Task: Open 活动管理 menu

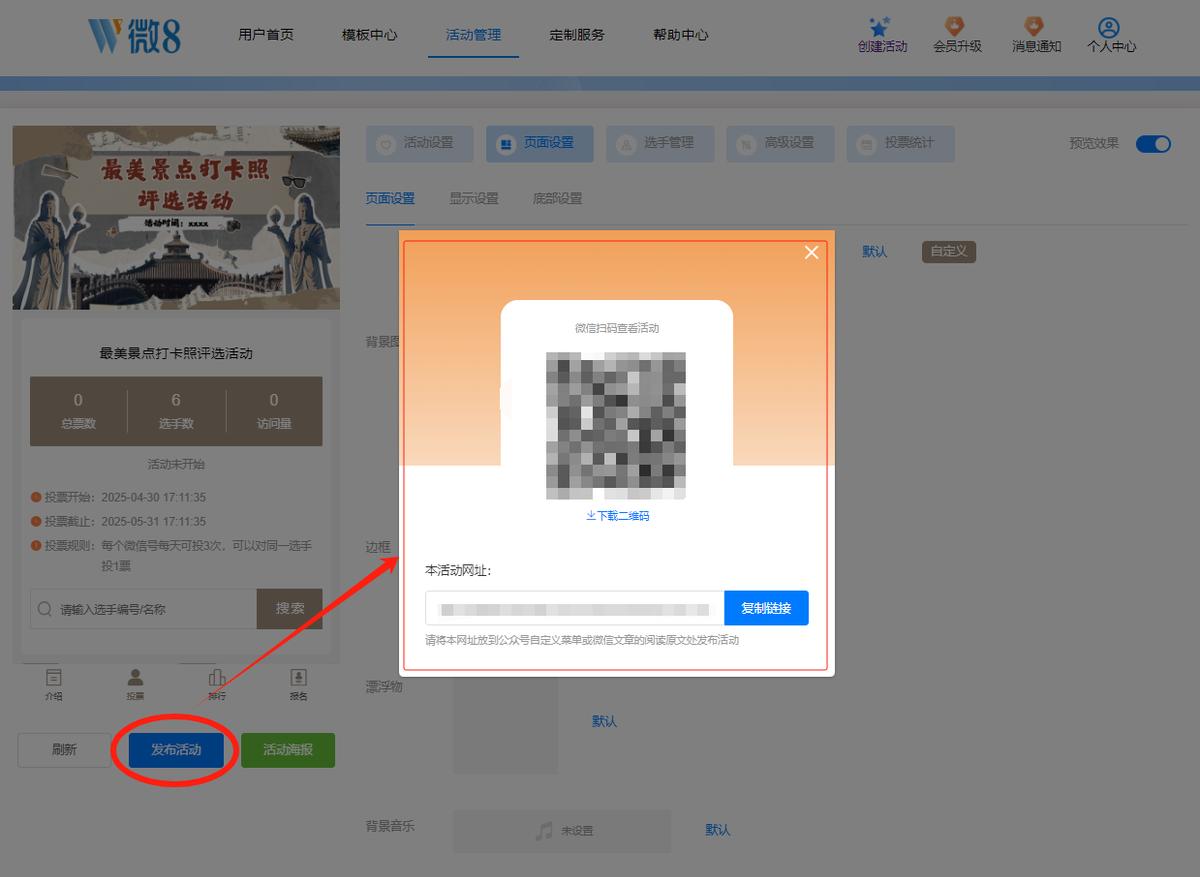Action: point(473,35)
